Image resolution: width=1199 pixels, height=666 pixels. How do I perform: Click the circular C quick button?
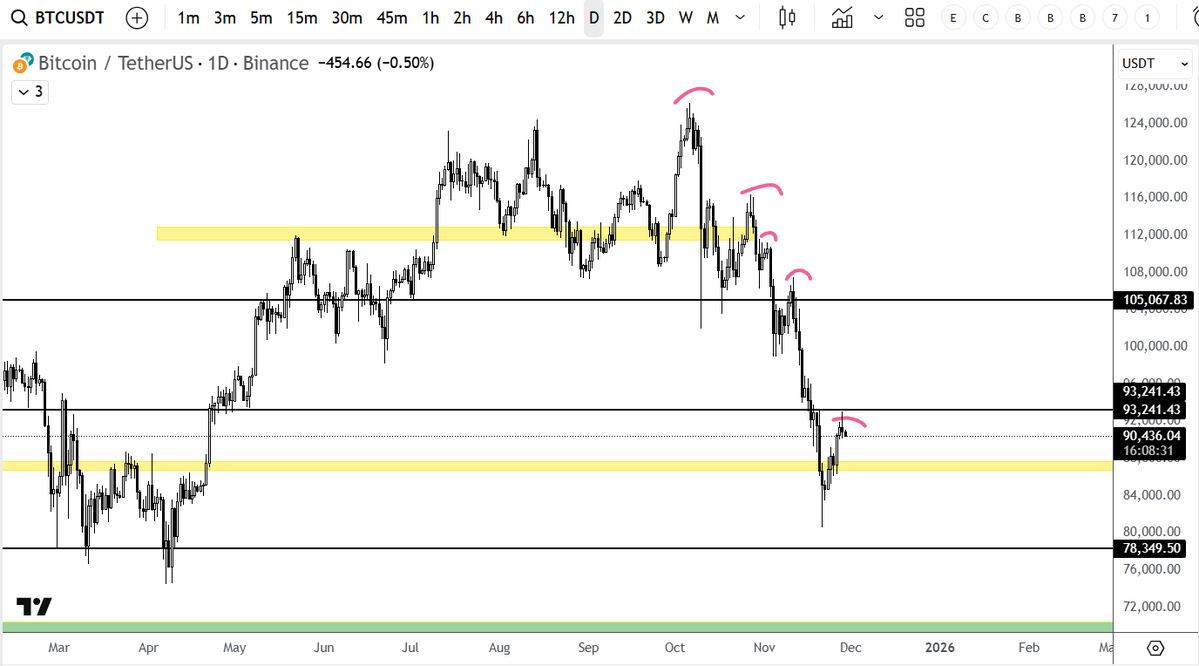point(986,18)
